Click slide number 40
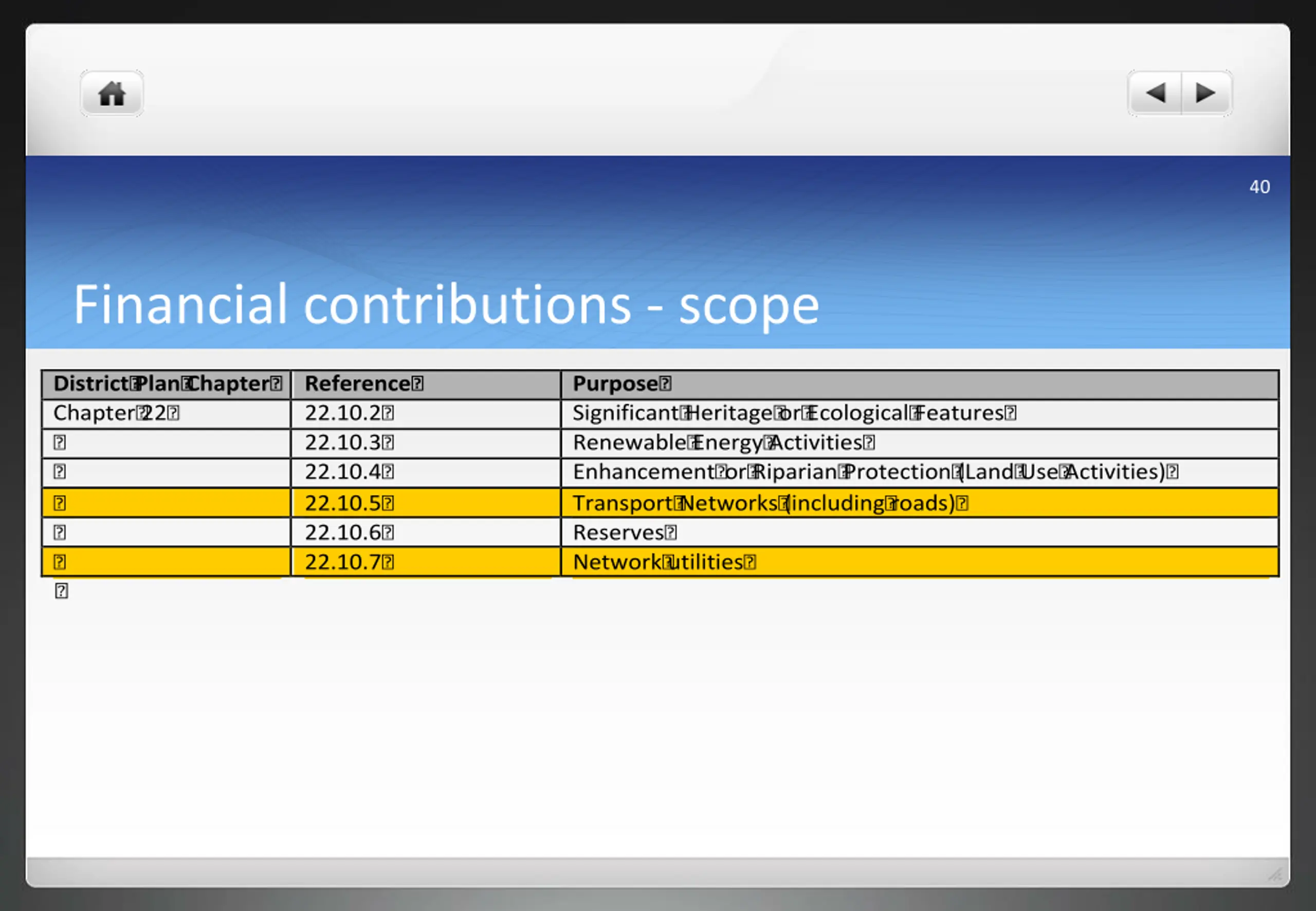 [1259, 187]
